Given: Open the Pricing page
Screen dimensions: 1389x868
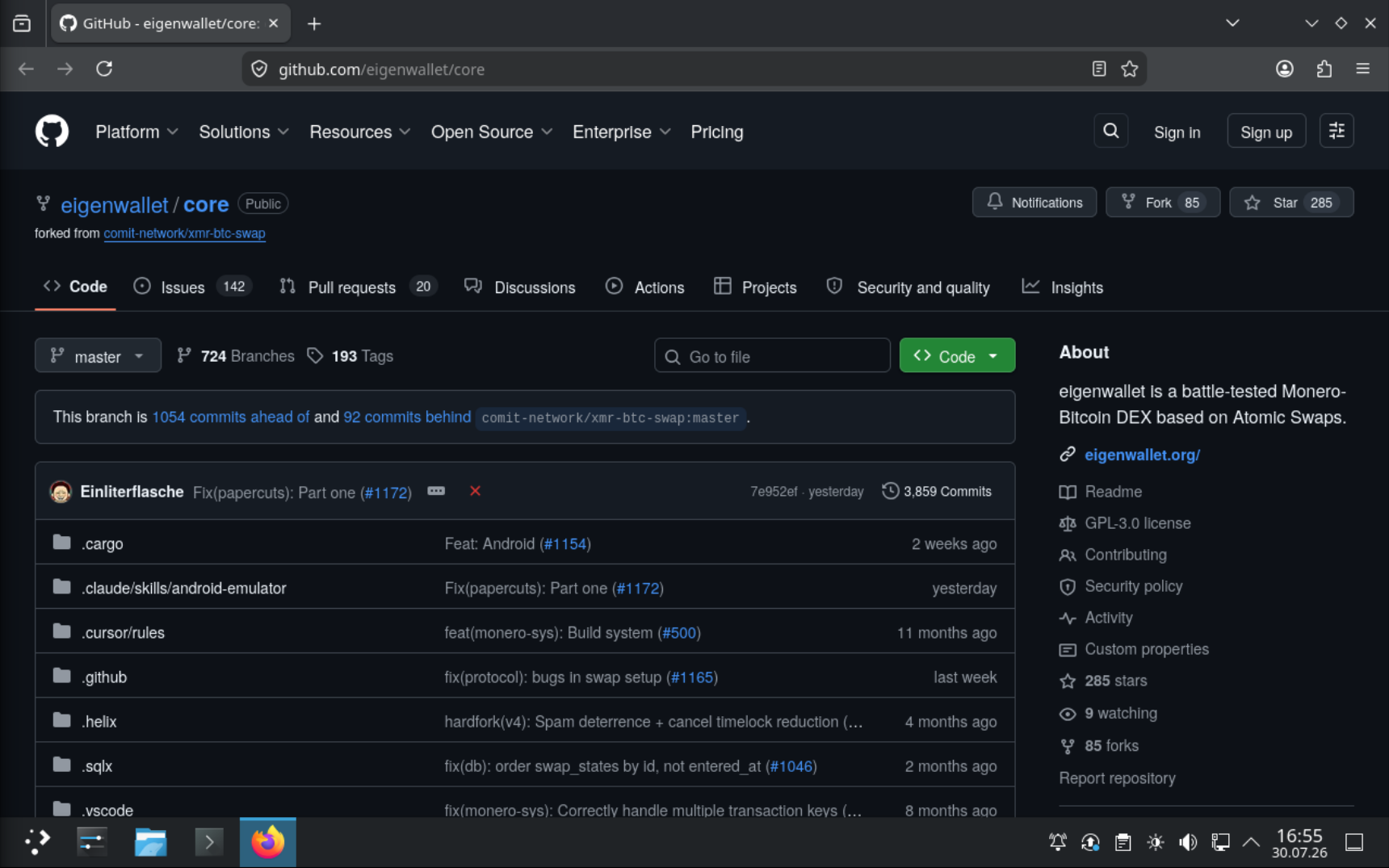Looking at the screenshot, I should (x=716, y=132).
